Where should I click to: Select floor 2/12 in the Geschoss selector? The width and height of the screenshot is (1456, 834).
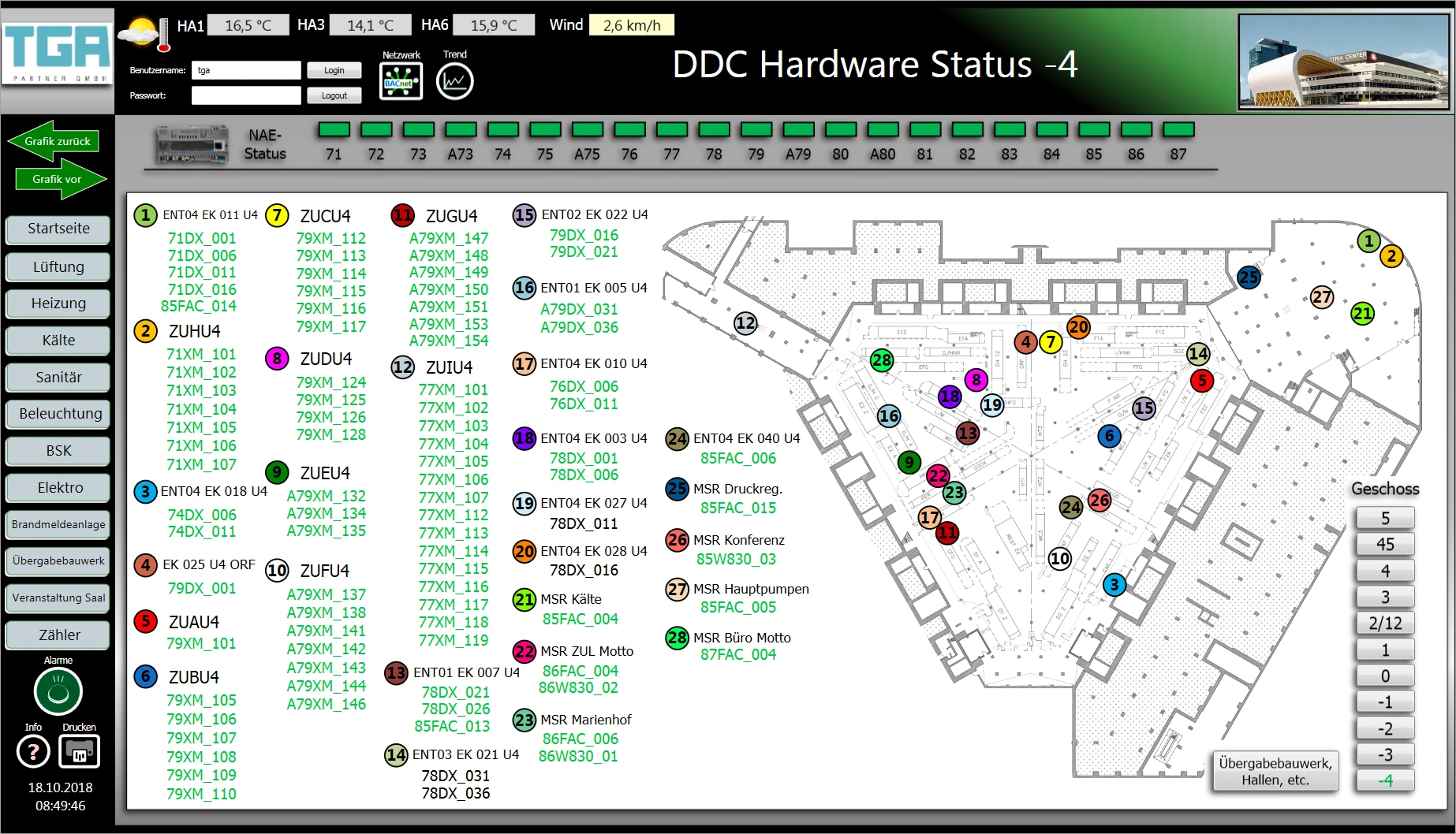point(1385,623)
